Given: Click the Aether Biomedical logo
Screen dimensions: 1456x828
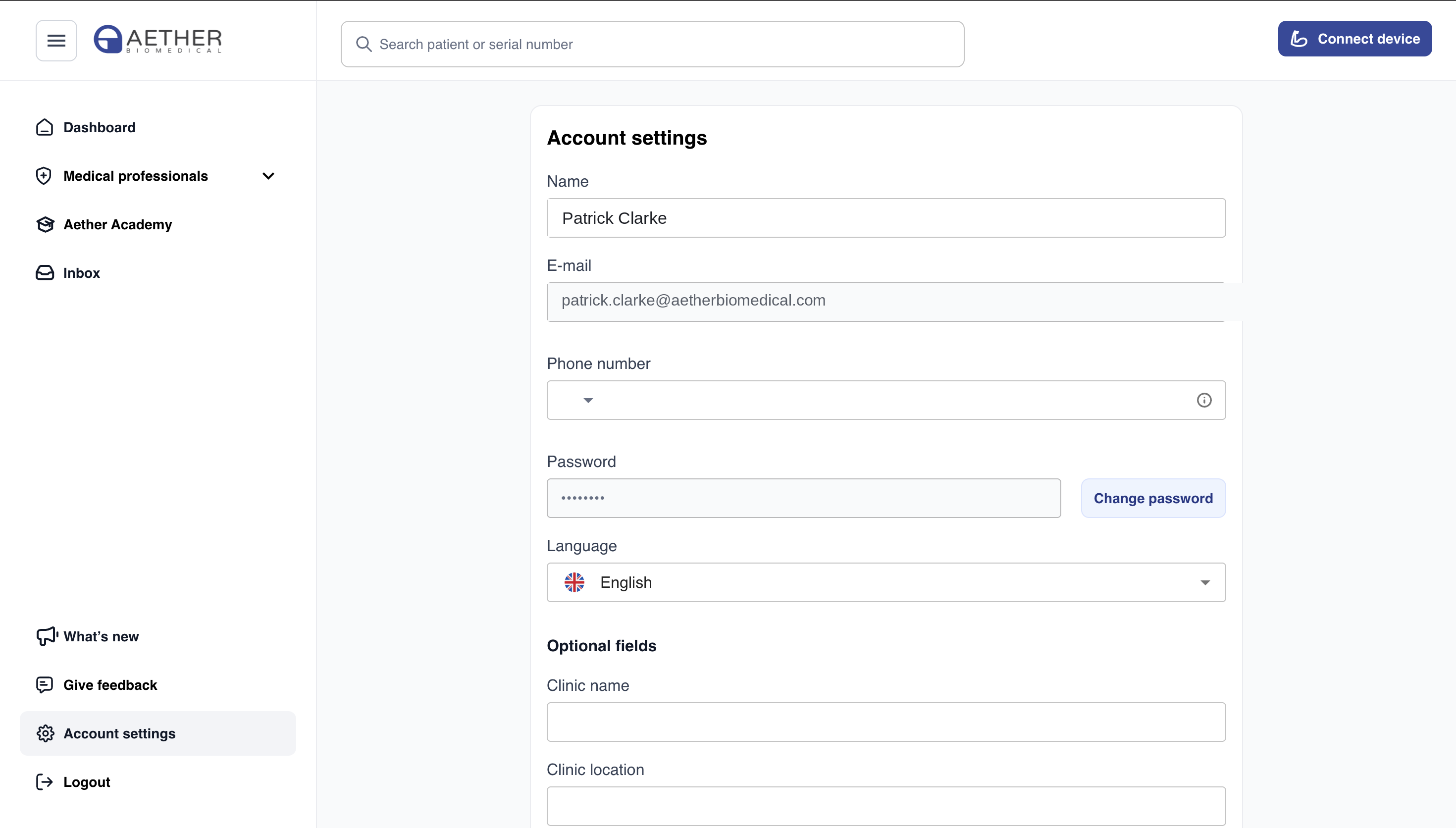Looking at the screenshot, I should (157, 39).
